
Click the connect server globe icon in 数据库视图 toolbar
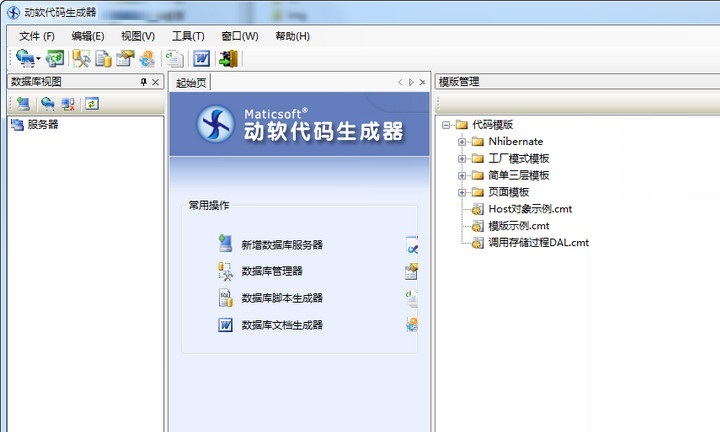(x=47, y=104)
